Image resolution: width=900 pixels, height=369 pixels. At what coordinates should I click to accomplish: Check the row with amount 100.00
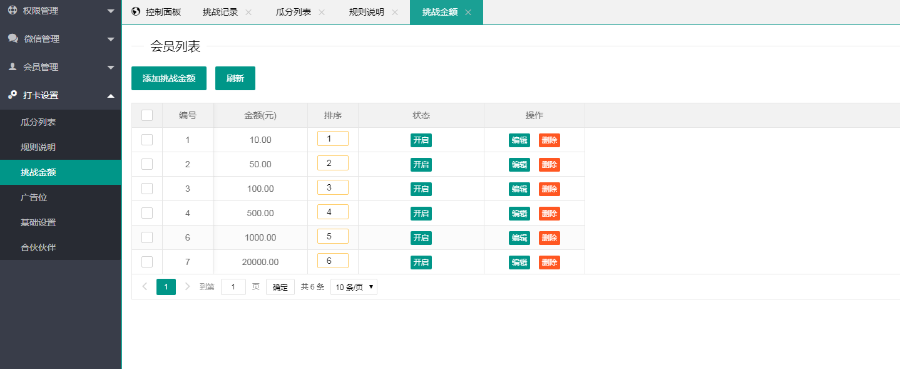[147, 188]
